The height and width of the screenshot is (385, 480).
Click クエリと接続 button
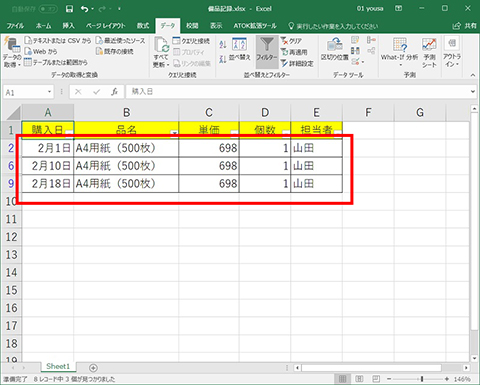[191, 41]
